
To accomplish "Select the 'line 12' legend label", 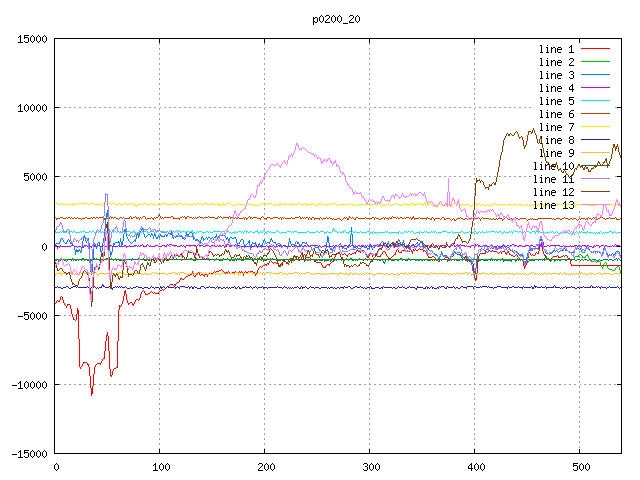I will pos(553,192).
